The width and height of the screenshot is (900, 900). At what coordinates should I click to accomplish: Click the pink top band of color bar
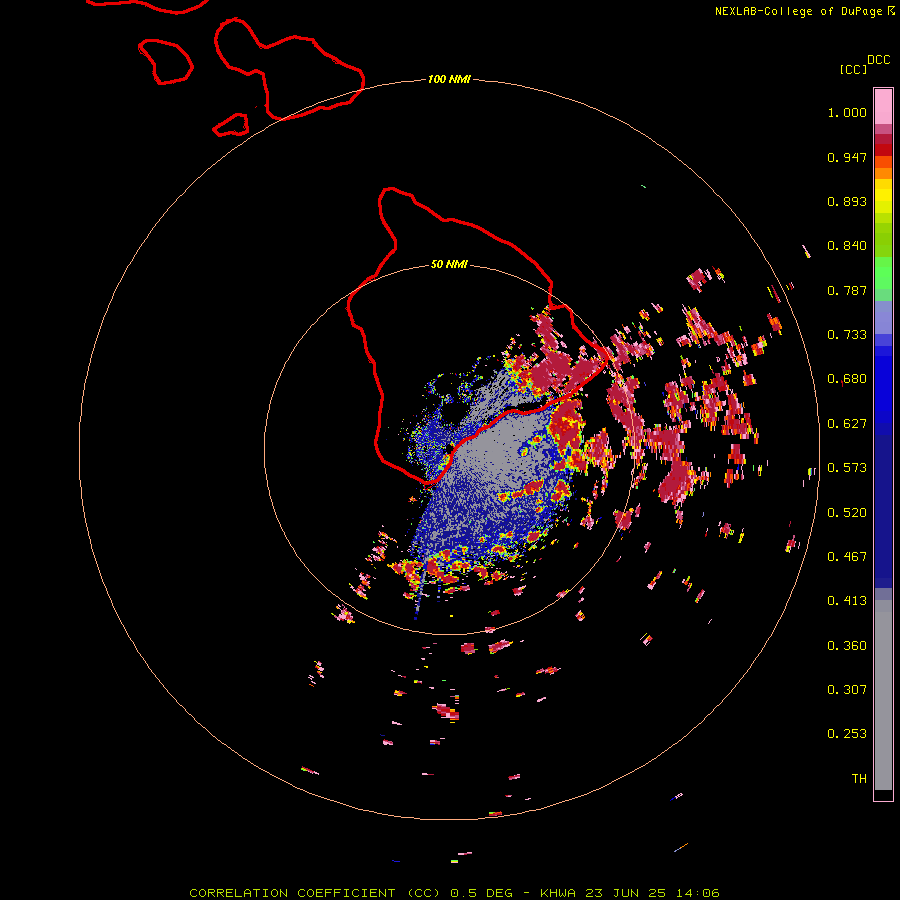click(883, 106)
